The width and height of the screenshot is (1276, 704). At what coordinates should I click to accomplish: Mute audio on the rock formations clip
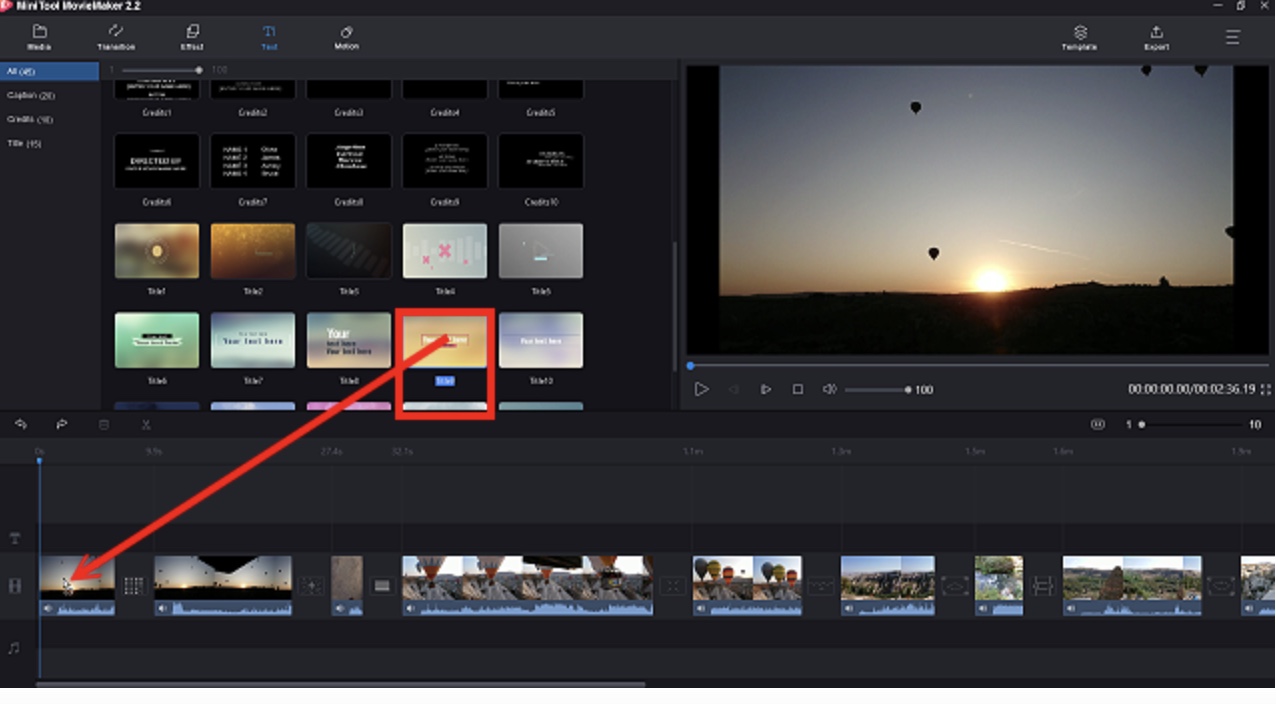pyautogui.click(x=1071, y=608)
